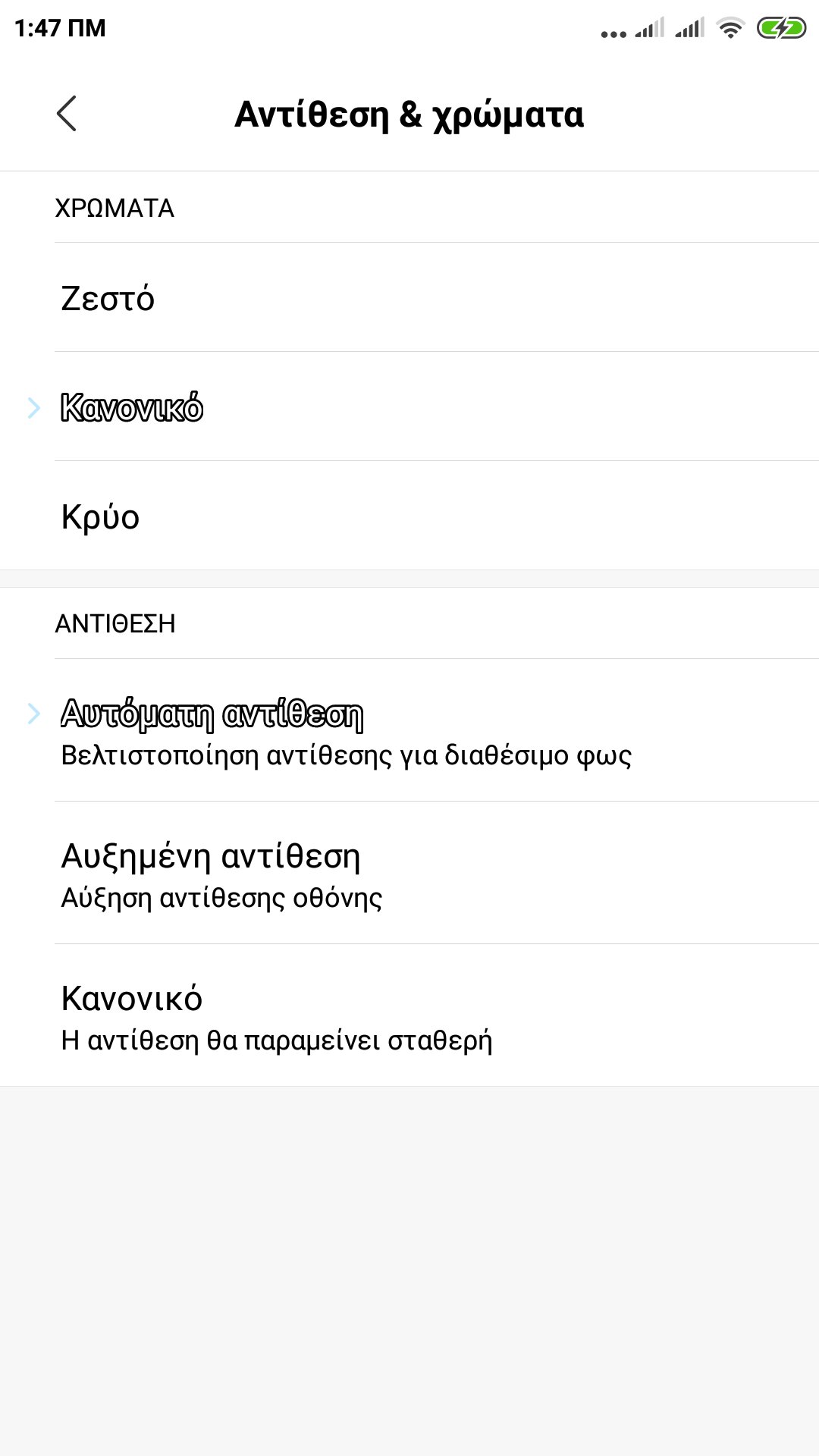Select the Αυτόματη αντίθεση option
This screenshot has width=819, height=1456.
coord(212,714)
